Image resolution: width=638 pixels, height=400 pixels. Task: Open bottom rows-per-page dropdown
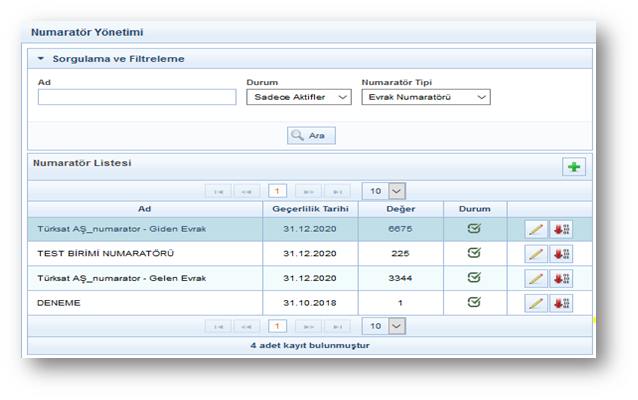point(384,326)
